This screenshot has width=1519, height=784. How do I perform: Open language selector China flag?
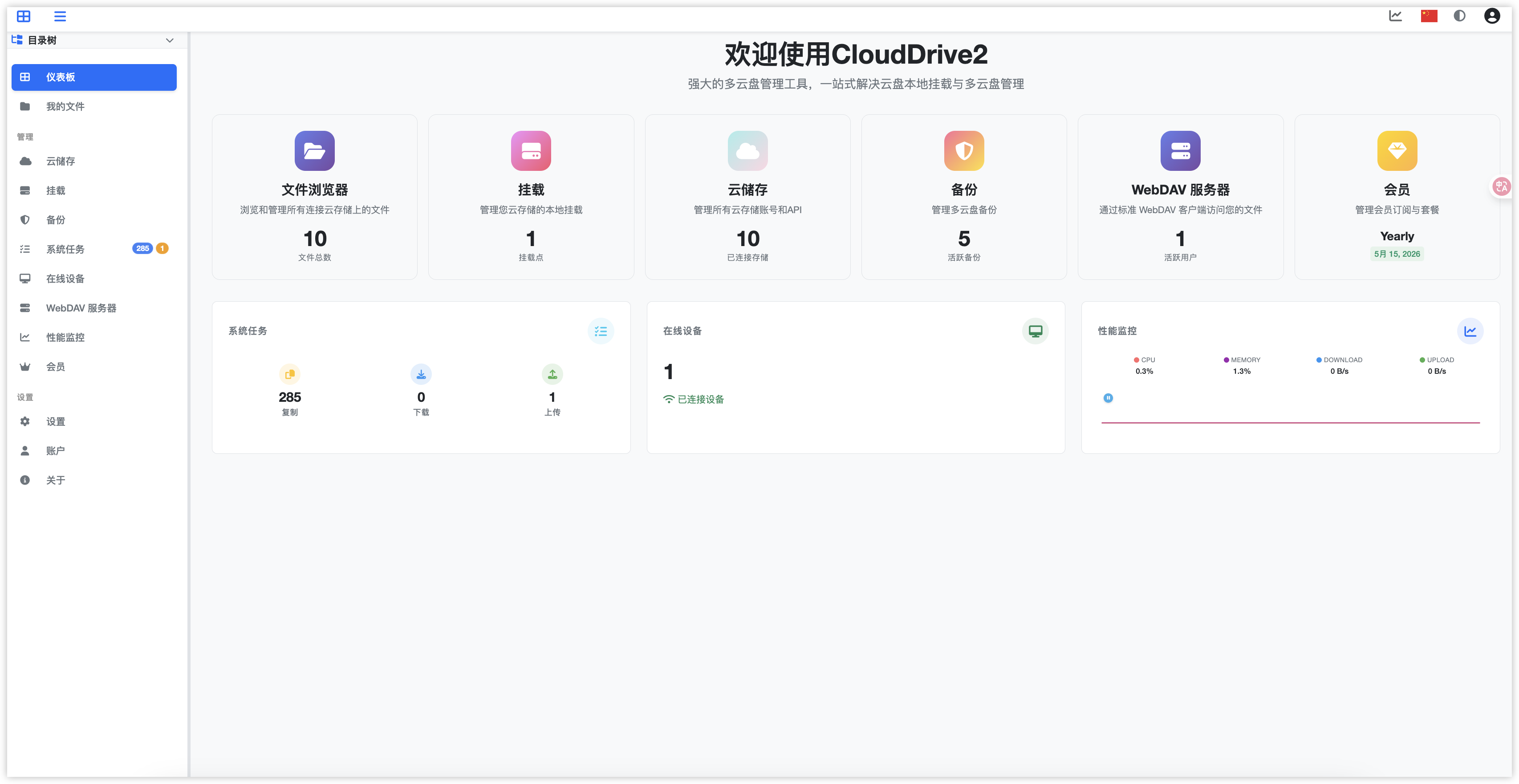click(1429, 16)
